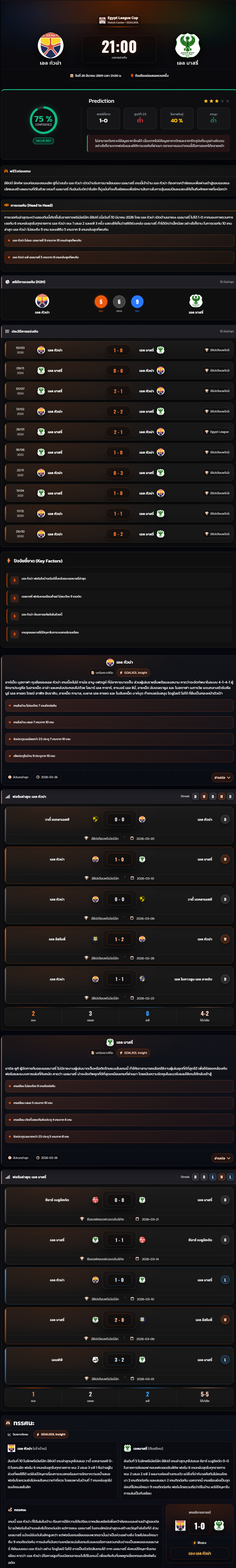Open the 10/03 2026 match row scored 1-0
The height and width of the screenshot is (1568, 236).
click(x=118, y=350)
